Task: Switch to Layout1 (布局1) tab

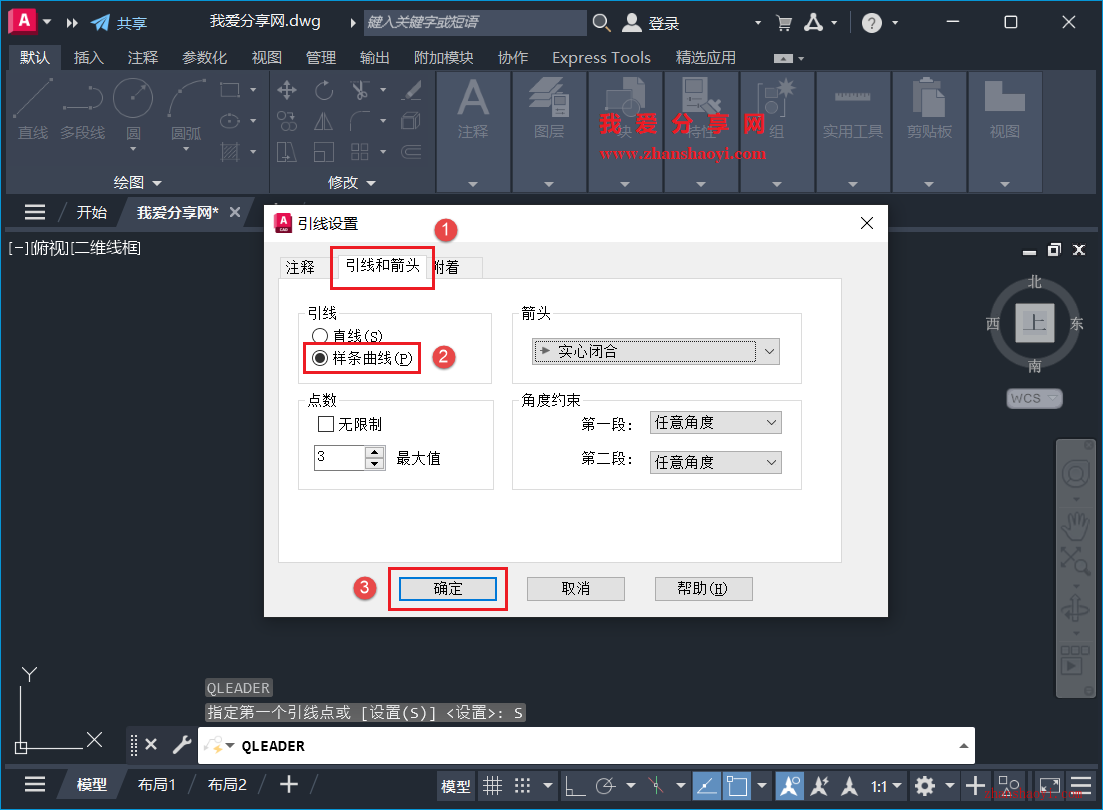Action: click(x=156, y=785)
